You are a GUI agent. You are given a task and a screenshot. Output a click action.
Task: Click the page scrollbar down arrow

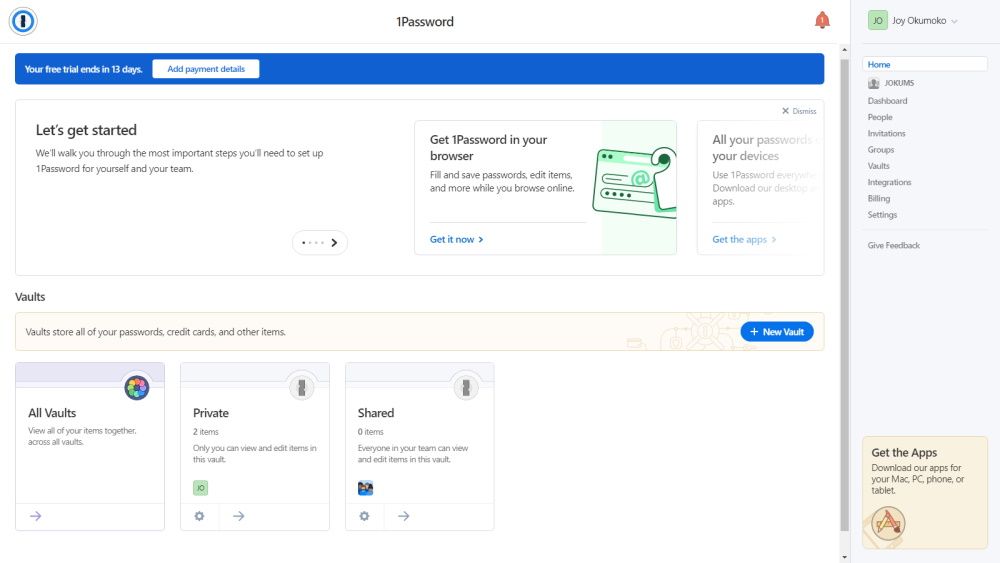(x=844, y=557)
